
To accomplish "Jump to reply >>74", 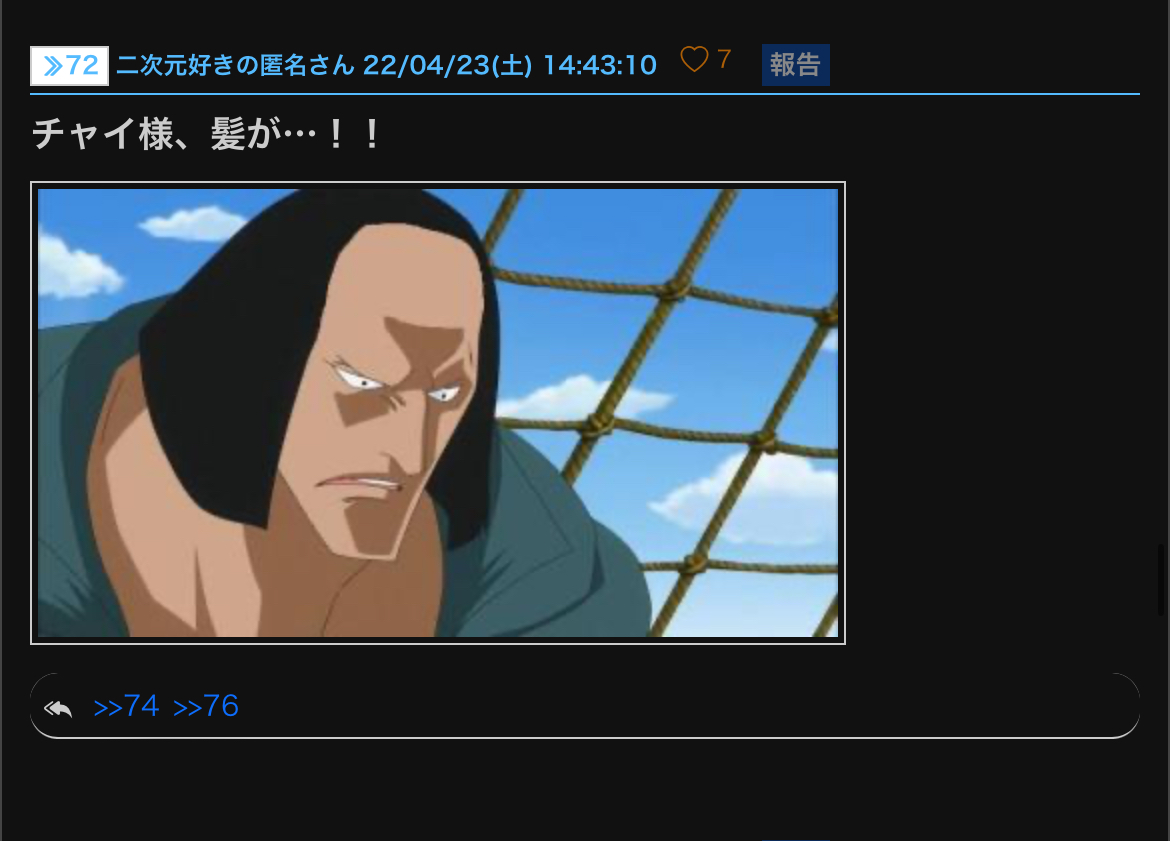I will pos(126,706).
